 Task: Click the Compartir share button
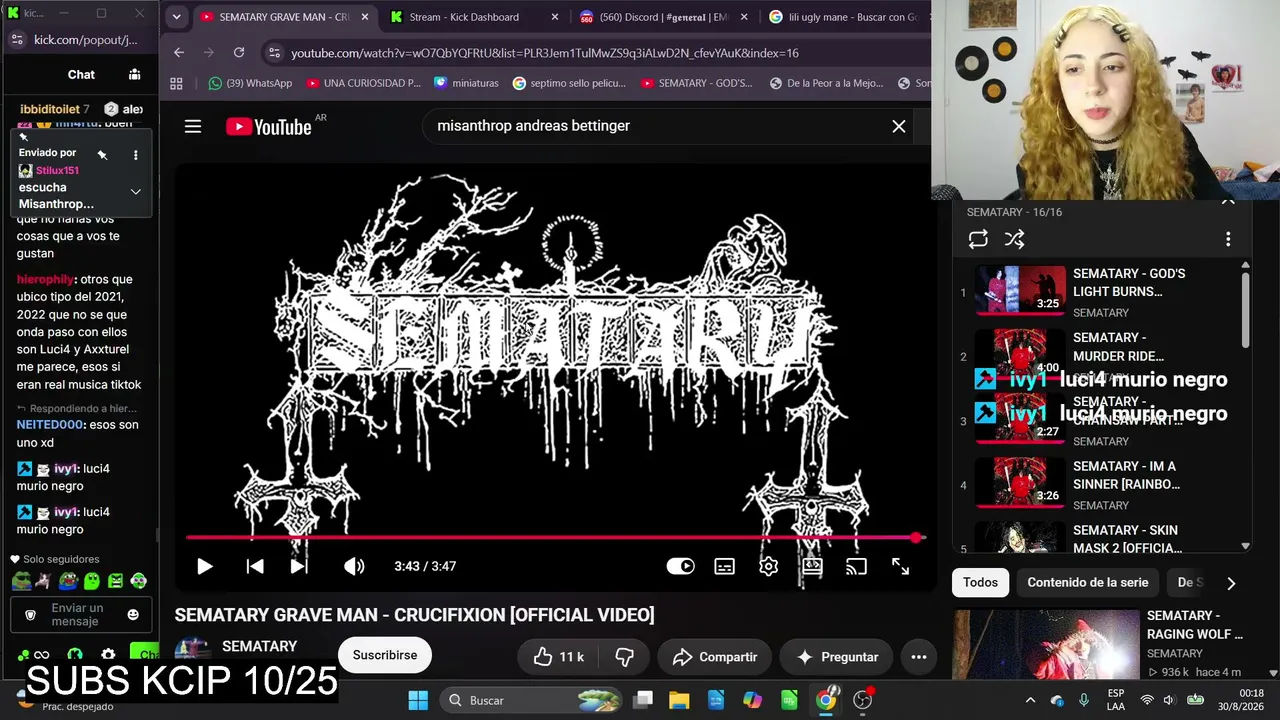click(x=714, y=657)
